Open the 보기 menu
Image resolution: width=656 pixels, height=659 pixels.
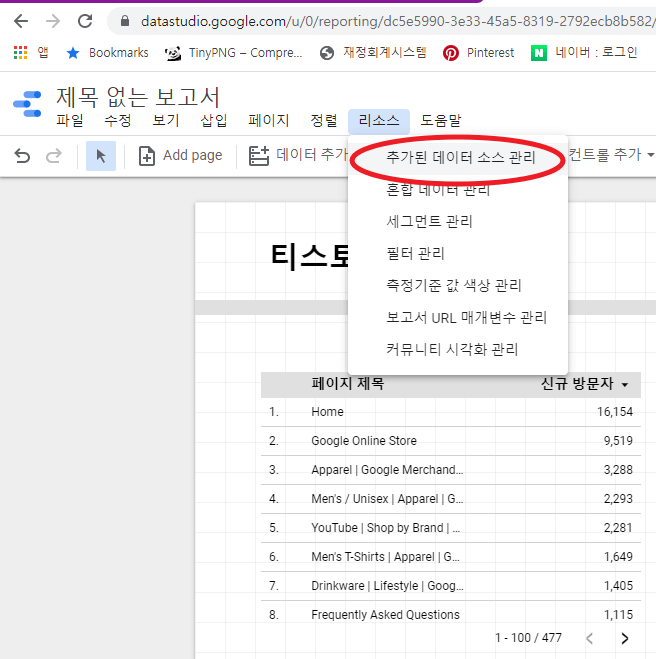166,121
